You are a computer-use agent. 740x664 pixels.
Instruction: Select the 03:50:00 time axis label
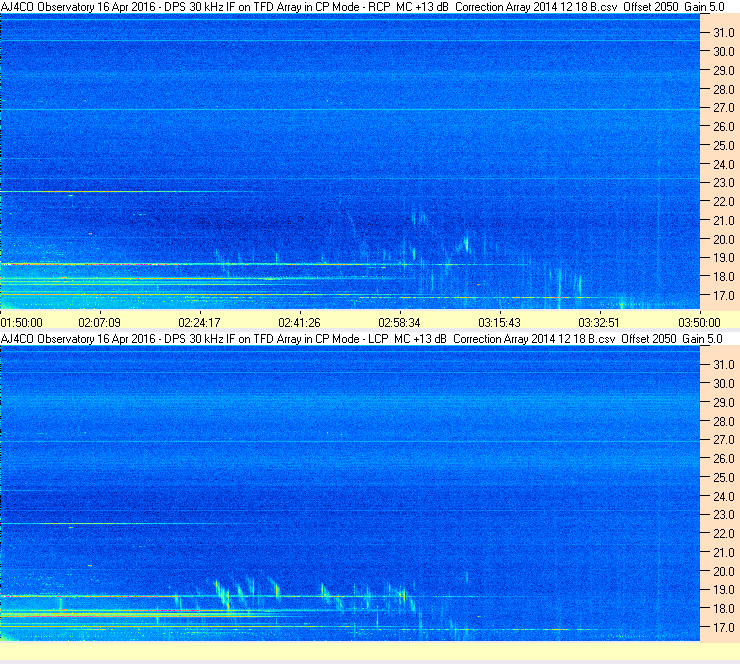click(x=699, y=323)
